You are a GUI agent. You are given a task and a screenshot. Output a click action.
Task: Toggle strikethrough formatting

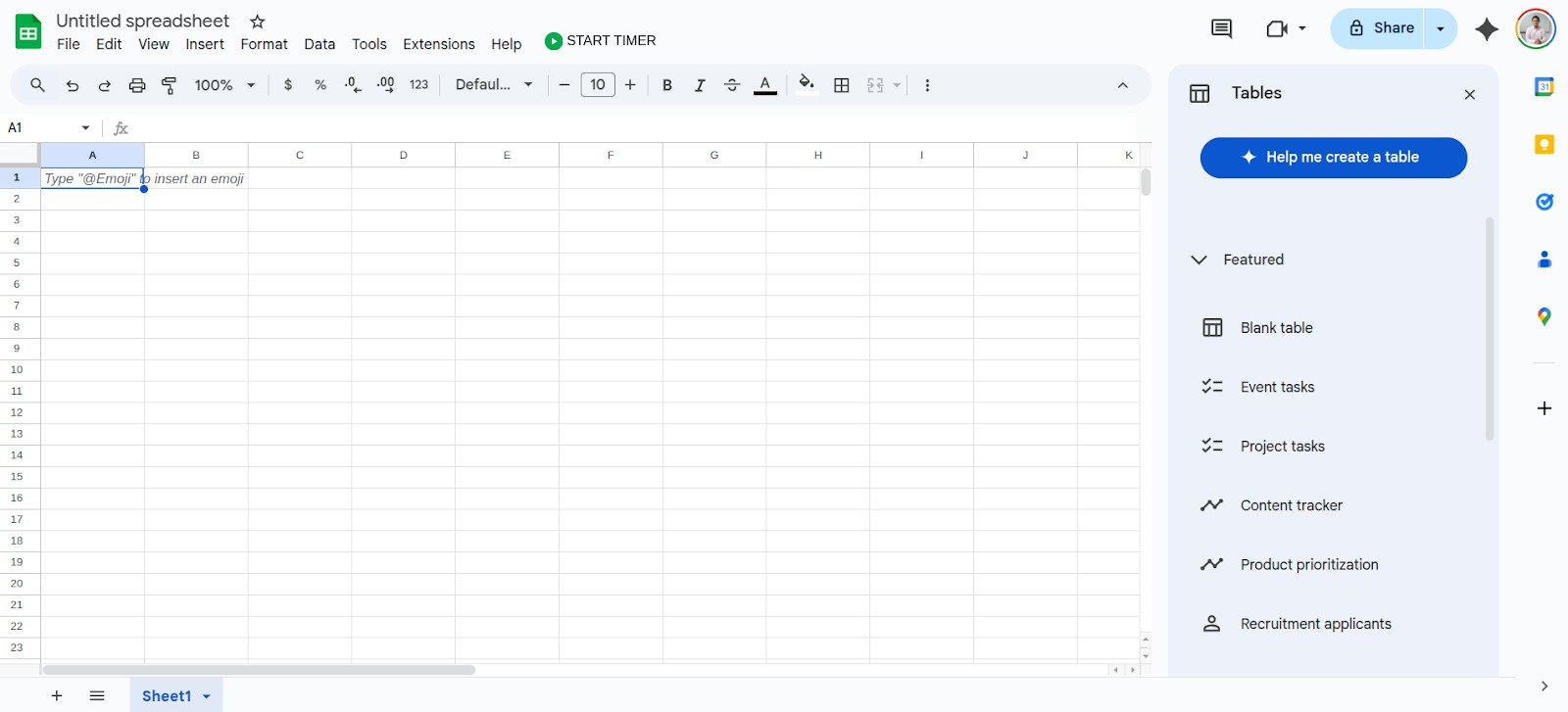pyautogui.click(x=732, y=85)
